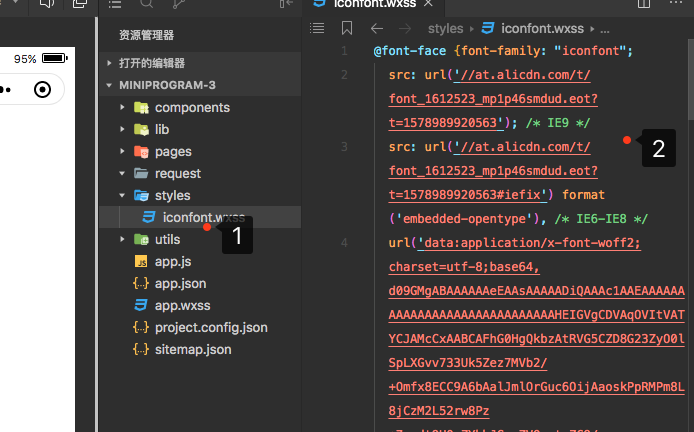694x432 pixels.
Task: Open the breadcrumb trailing ellipsis item
Action: [605, 29]
